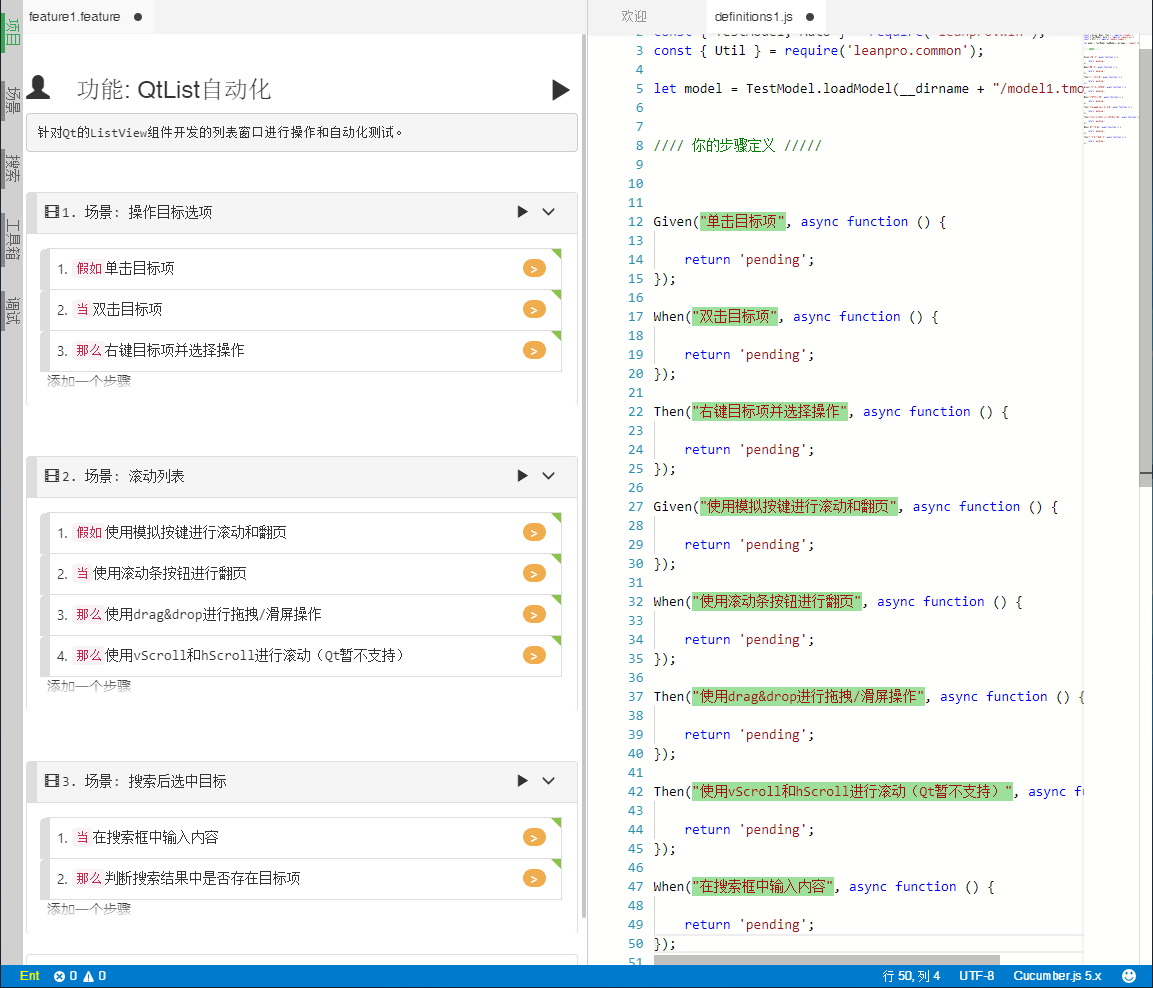Viewport: 1153px width, 988px height.
Task: Click line number 27 in the gutter
Action: tap(636, 506)
